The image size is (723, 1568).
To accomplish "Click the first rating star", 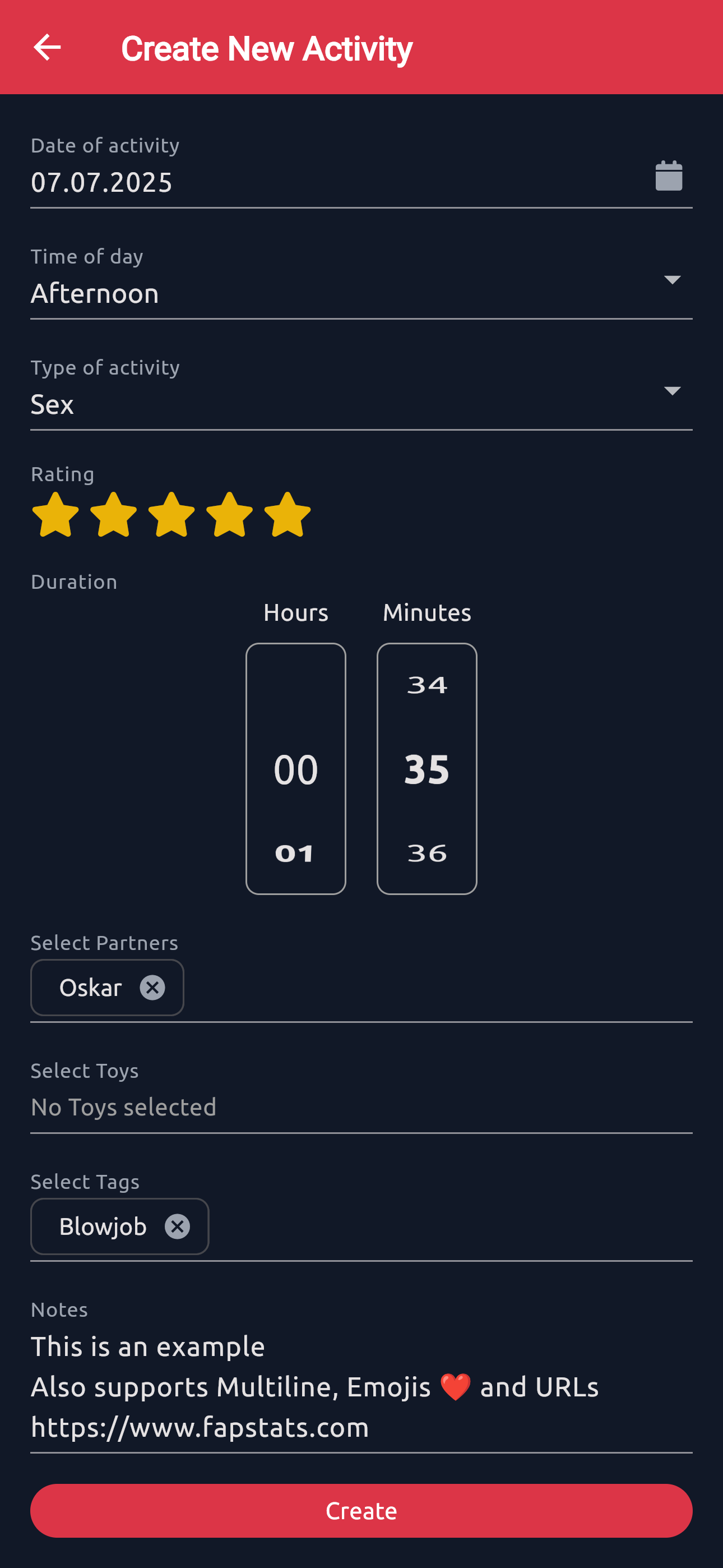I will (x=56, y=515).
